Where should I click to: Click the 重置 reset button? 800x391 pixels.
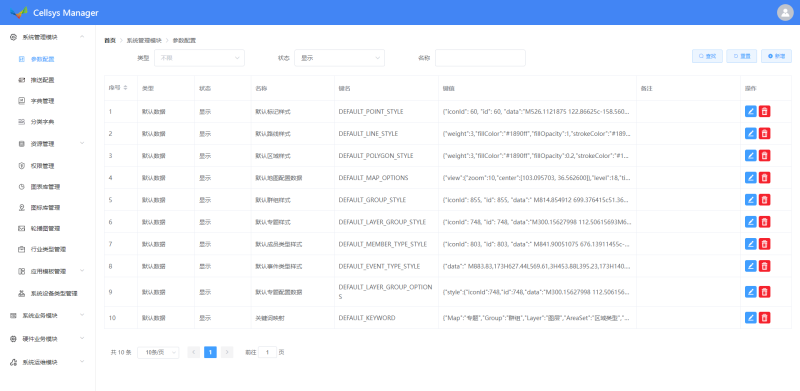pyautogui.click(x=742, y=56)
